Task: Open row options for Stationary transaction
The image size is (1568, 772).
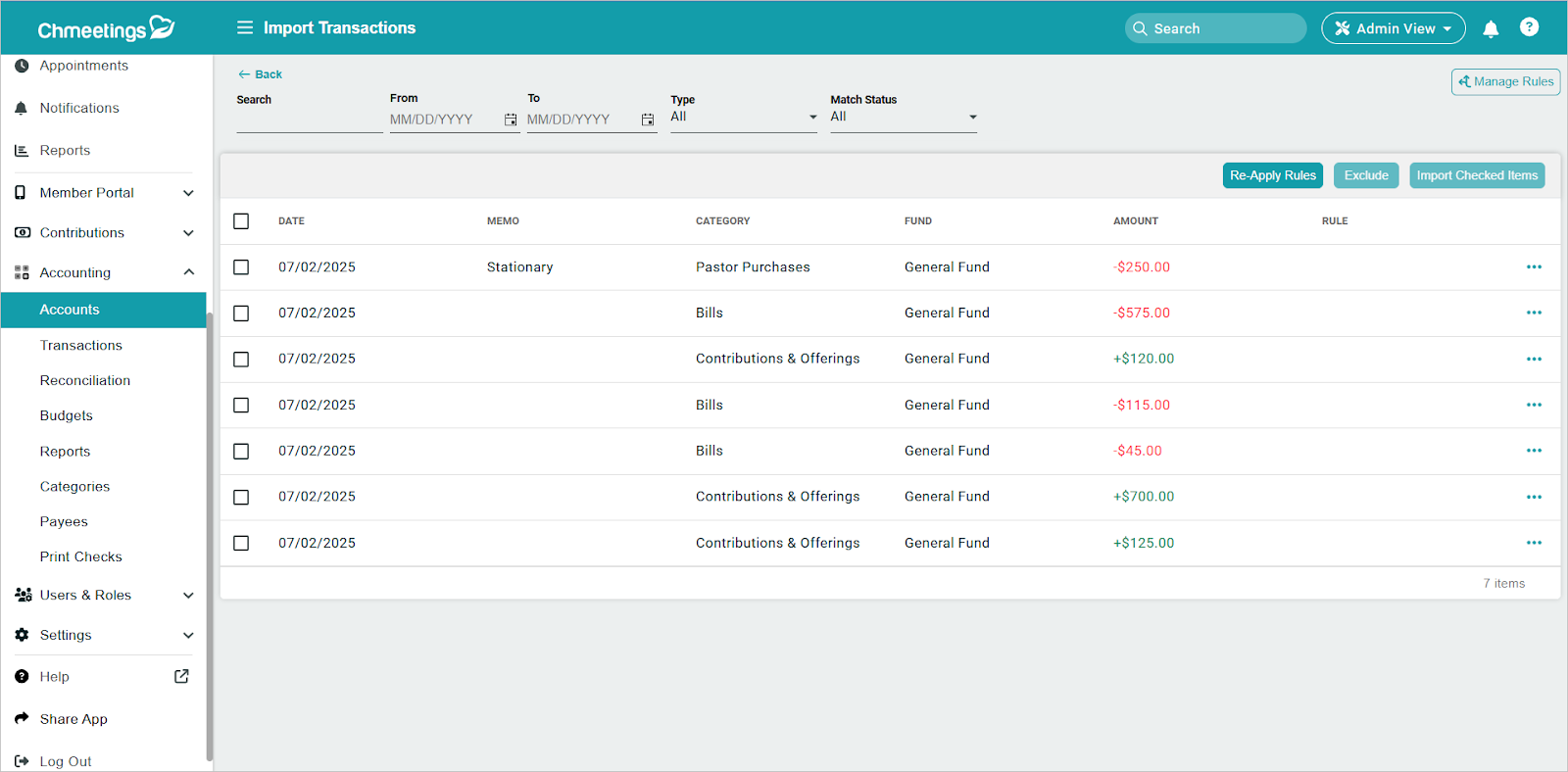Action: point(1534,267)
